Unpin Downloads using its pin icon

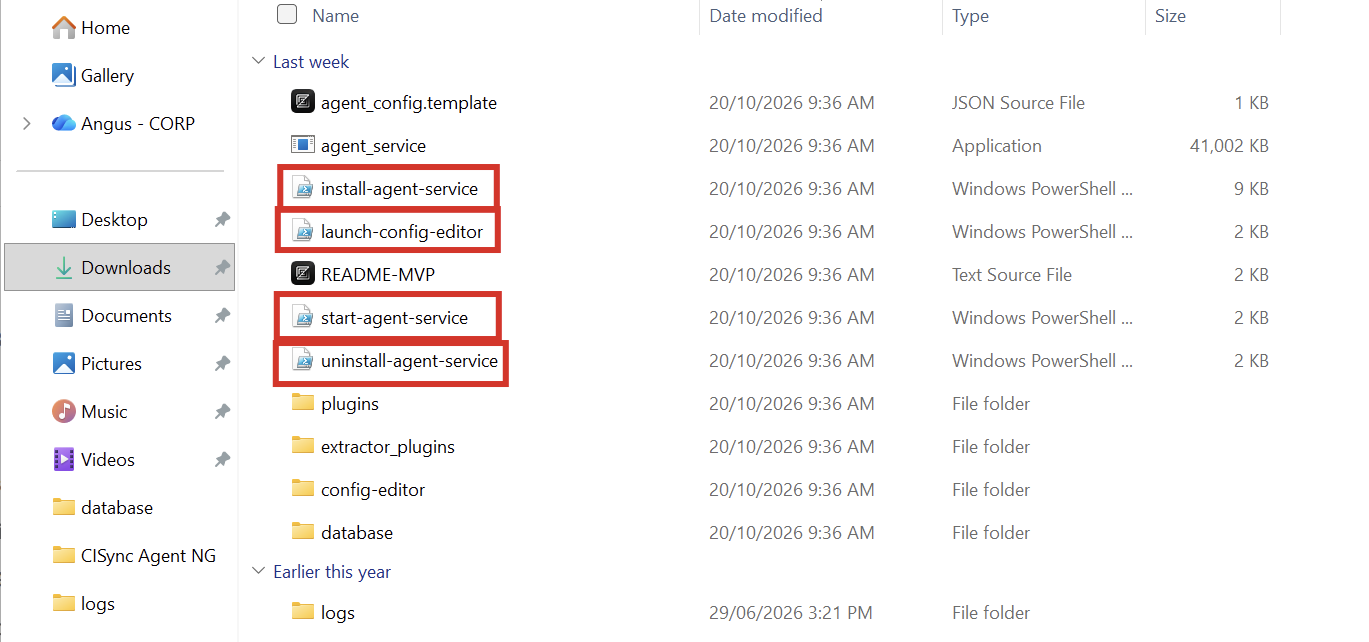(x=223, y=267)
